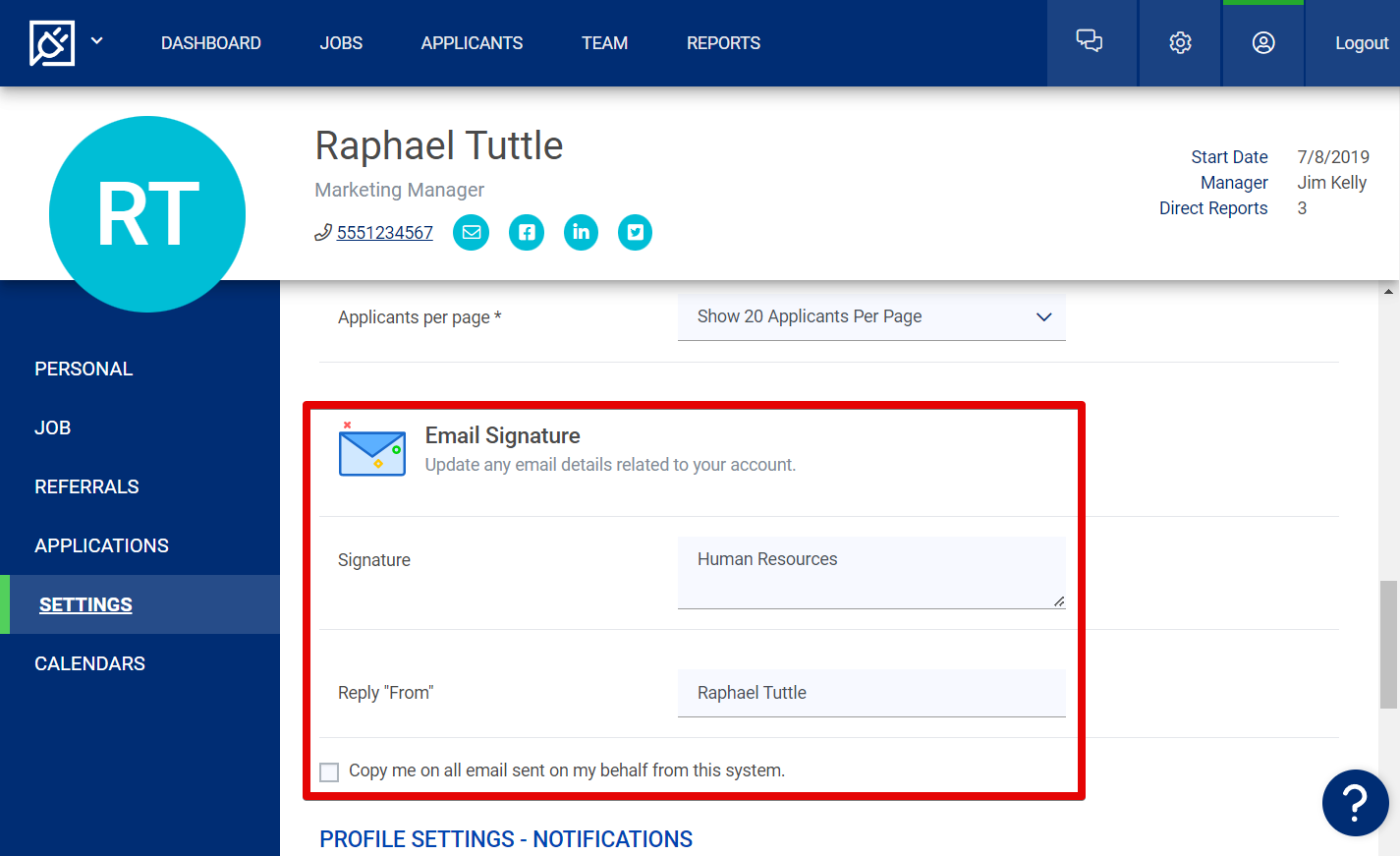This screenshot has height=856, width=1400.
Task: Click the account profile icon
Action: tap(1263, 43)
